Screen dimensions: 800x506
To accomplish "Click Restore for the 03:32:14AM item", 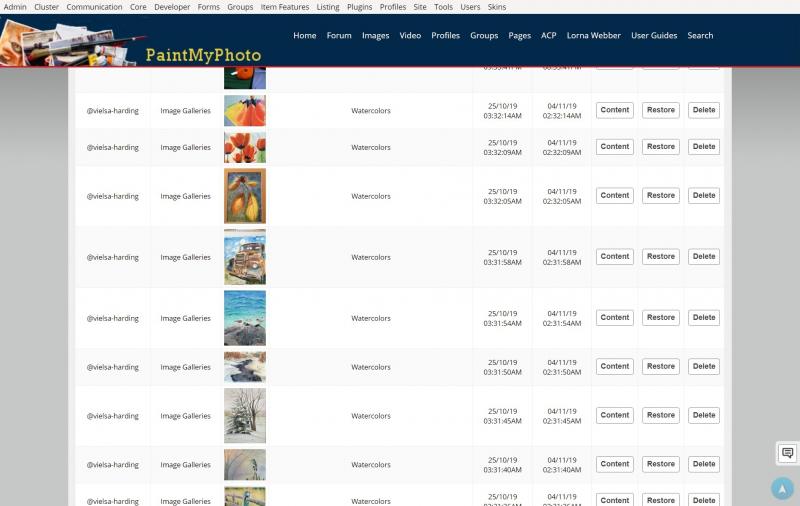I will click(661, 110).
